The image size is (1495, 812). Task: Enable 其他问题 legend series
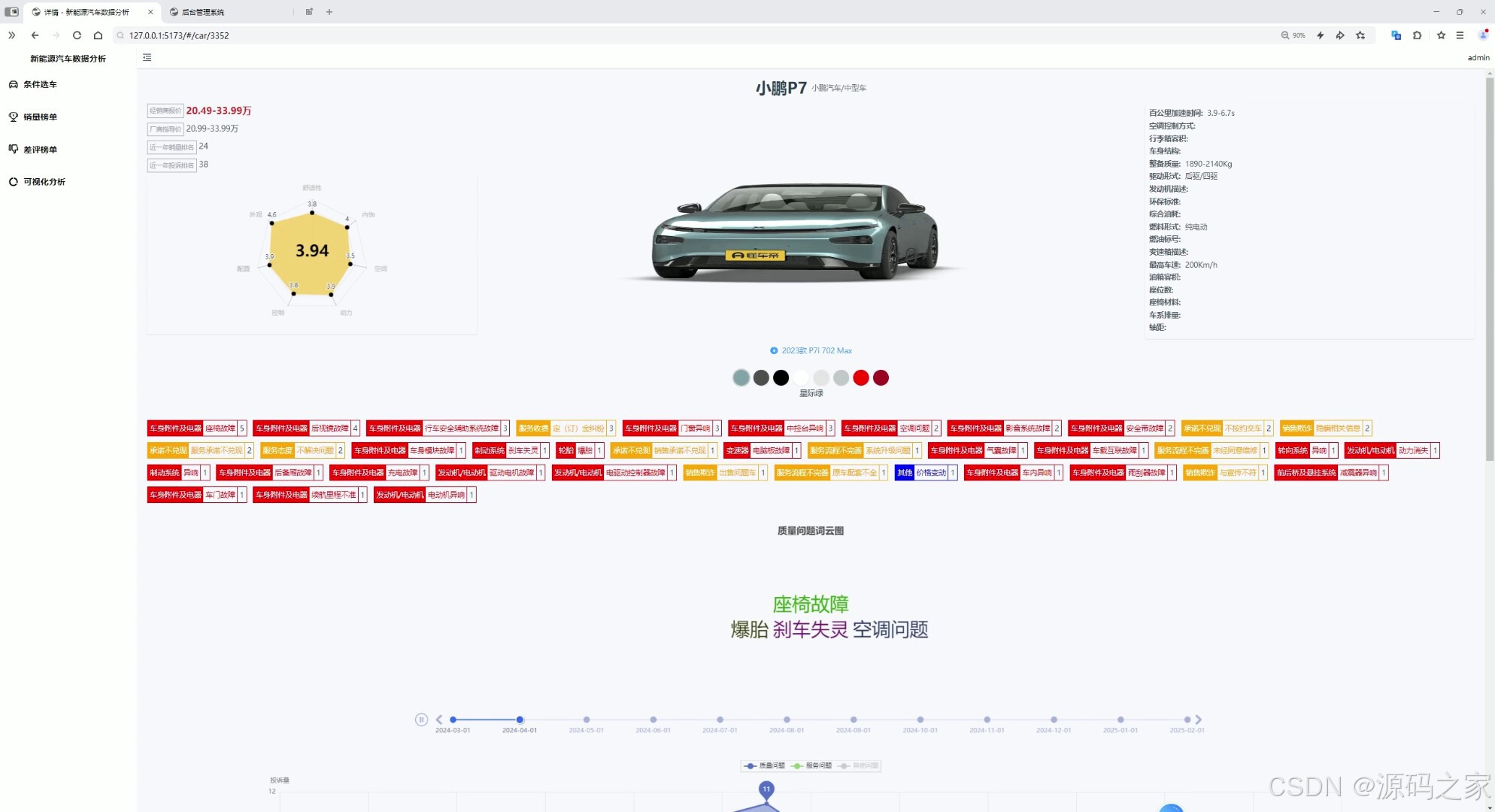858,765
